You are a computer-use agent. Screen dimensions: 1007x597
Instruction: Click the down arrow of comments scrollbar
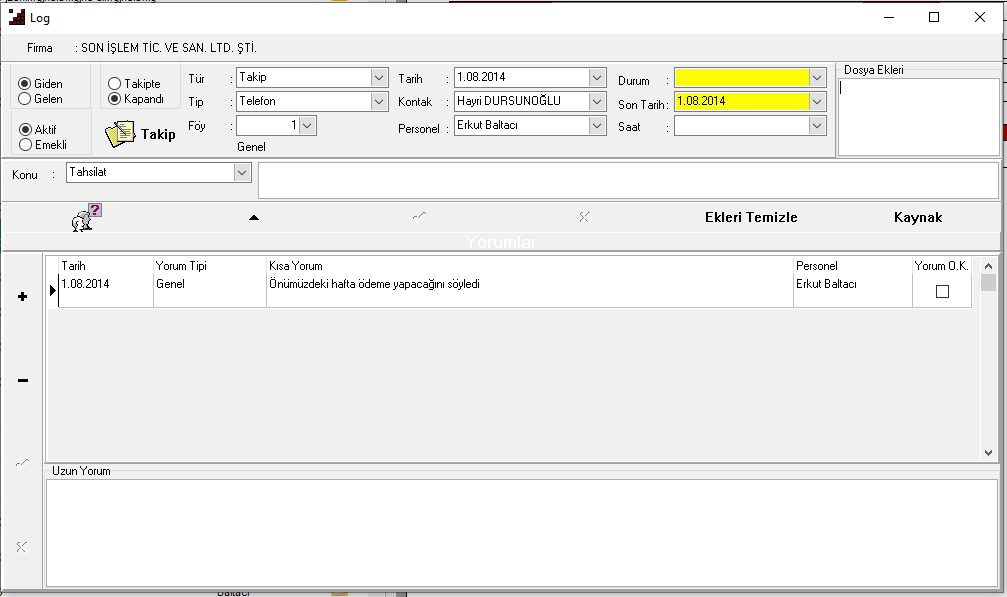pyautogui.click(x=989, y=452)
